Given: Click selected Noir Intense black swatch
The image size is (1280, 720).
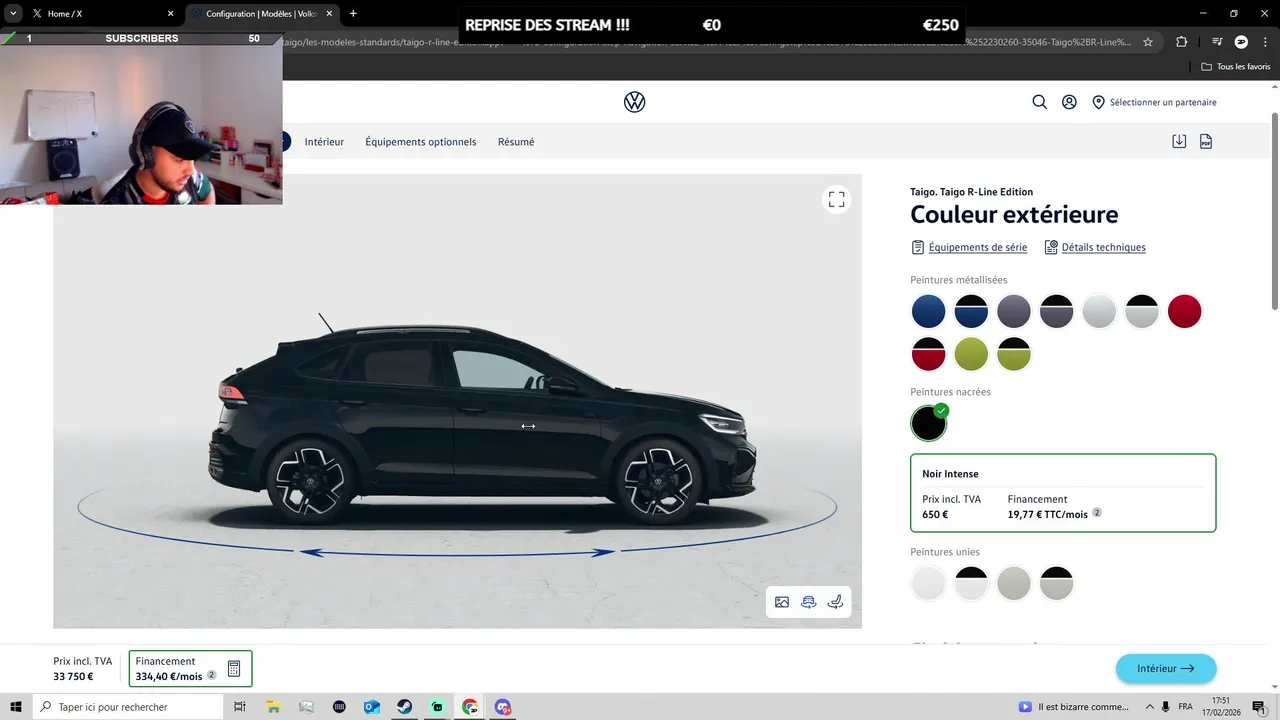Looking at the screenshot, I should (x=928, y=423).
